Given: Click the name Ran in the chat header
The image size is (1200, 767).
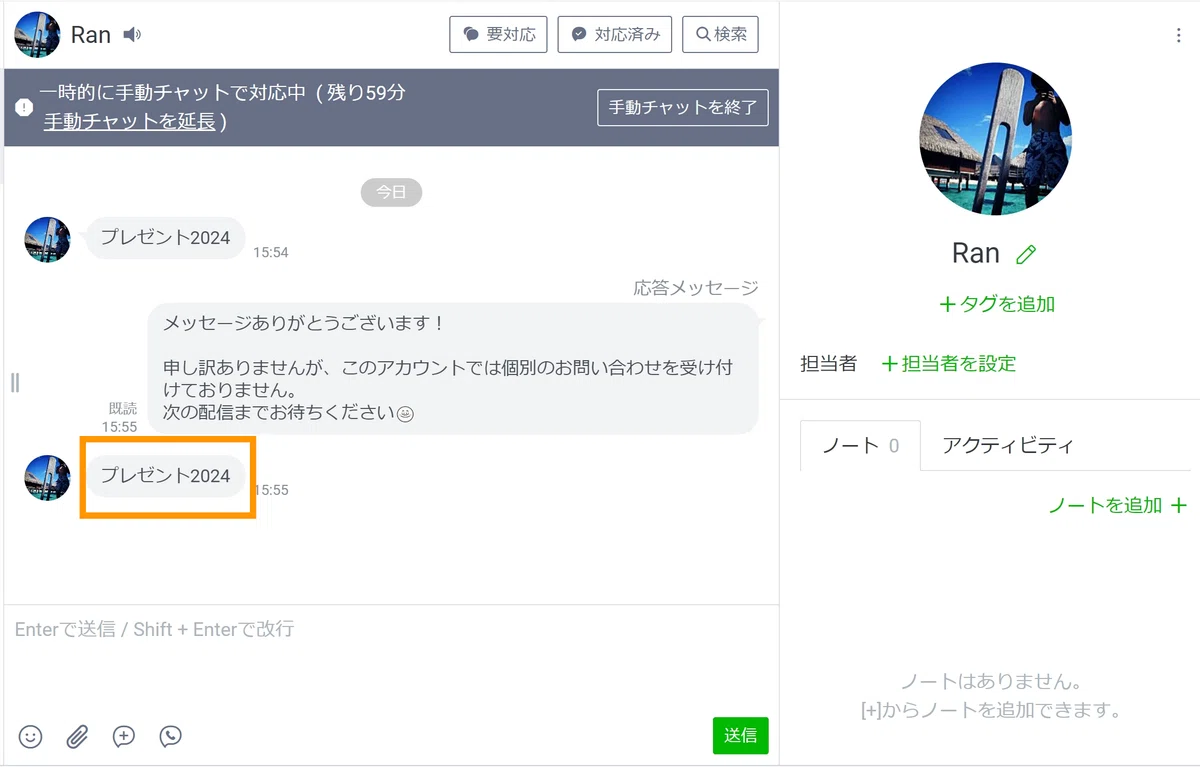Looking at the screenshot, I should point(90,35).
